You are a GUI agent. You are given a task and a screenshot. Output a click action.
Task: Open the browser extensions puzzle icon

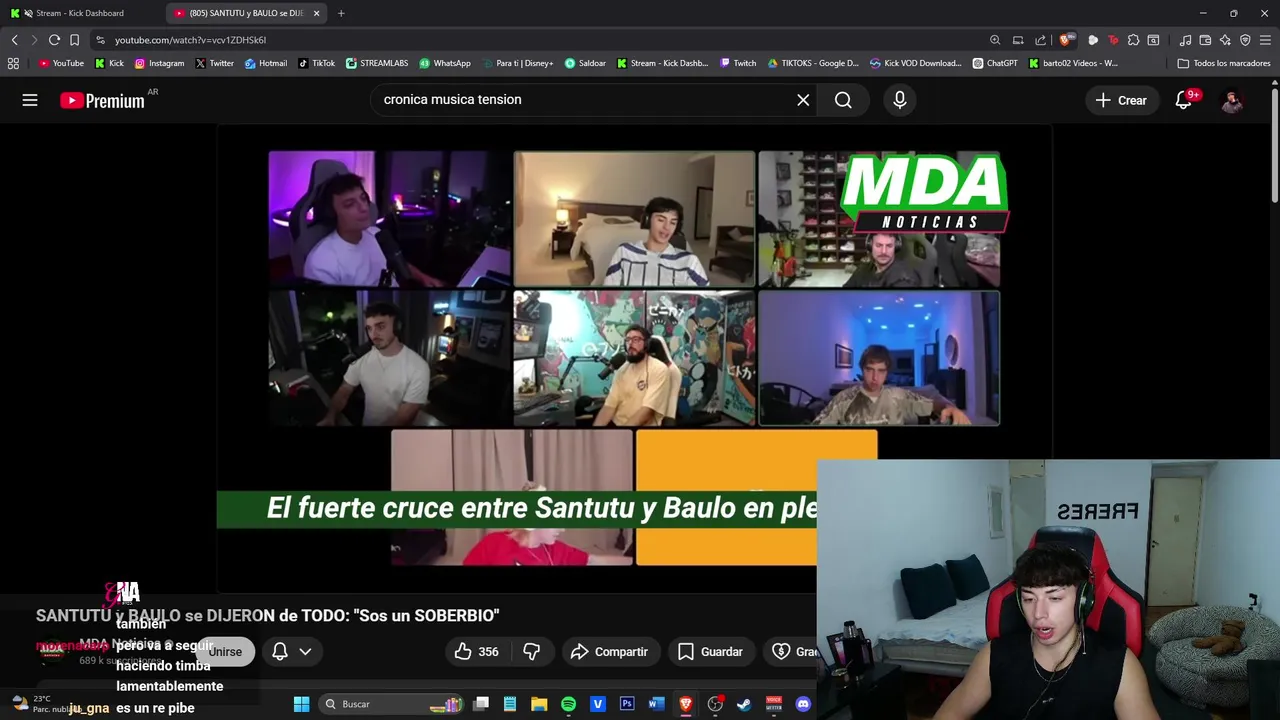pos(1133,40)
